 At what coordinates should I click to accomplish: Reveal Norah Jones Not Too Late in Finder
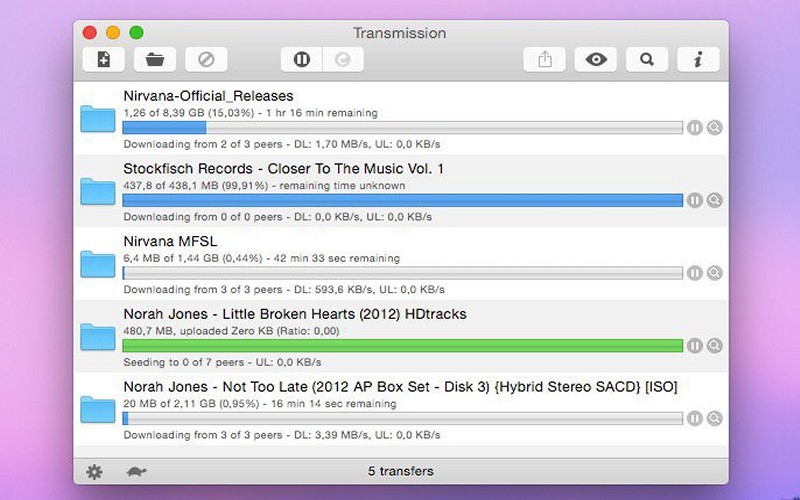[x=715, y=418]
